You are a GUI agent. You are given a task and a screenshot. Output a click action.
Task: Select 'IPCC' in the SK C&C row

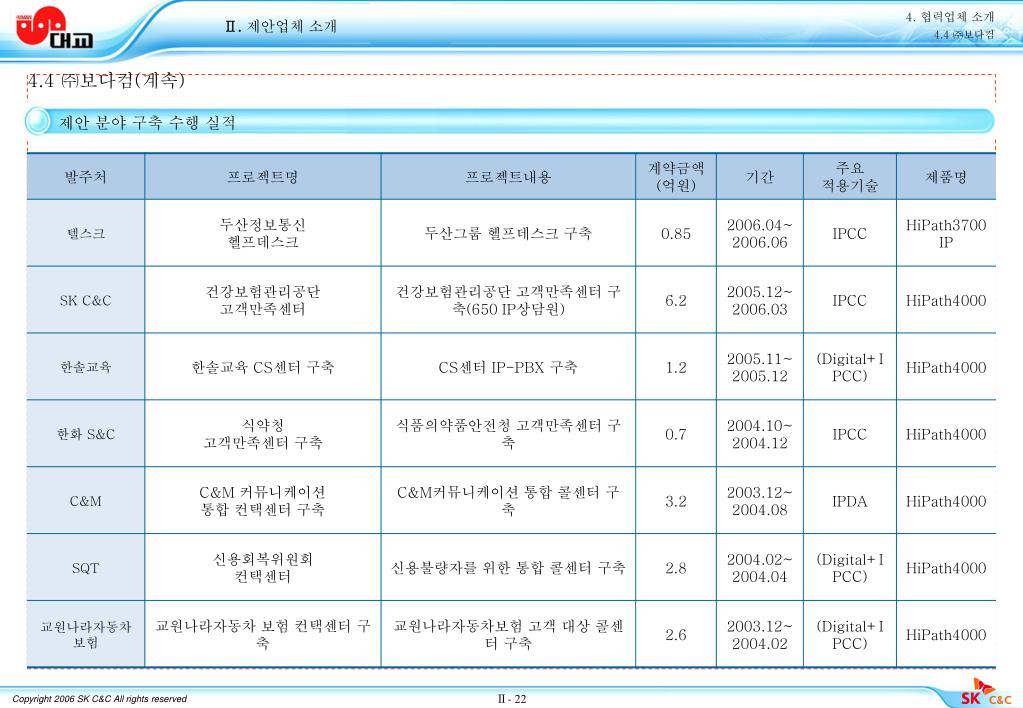click(x=849, y=301)
